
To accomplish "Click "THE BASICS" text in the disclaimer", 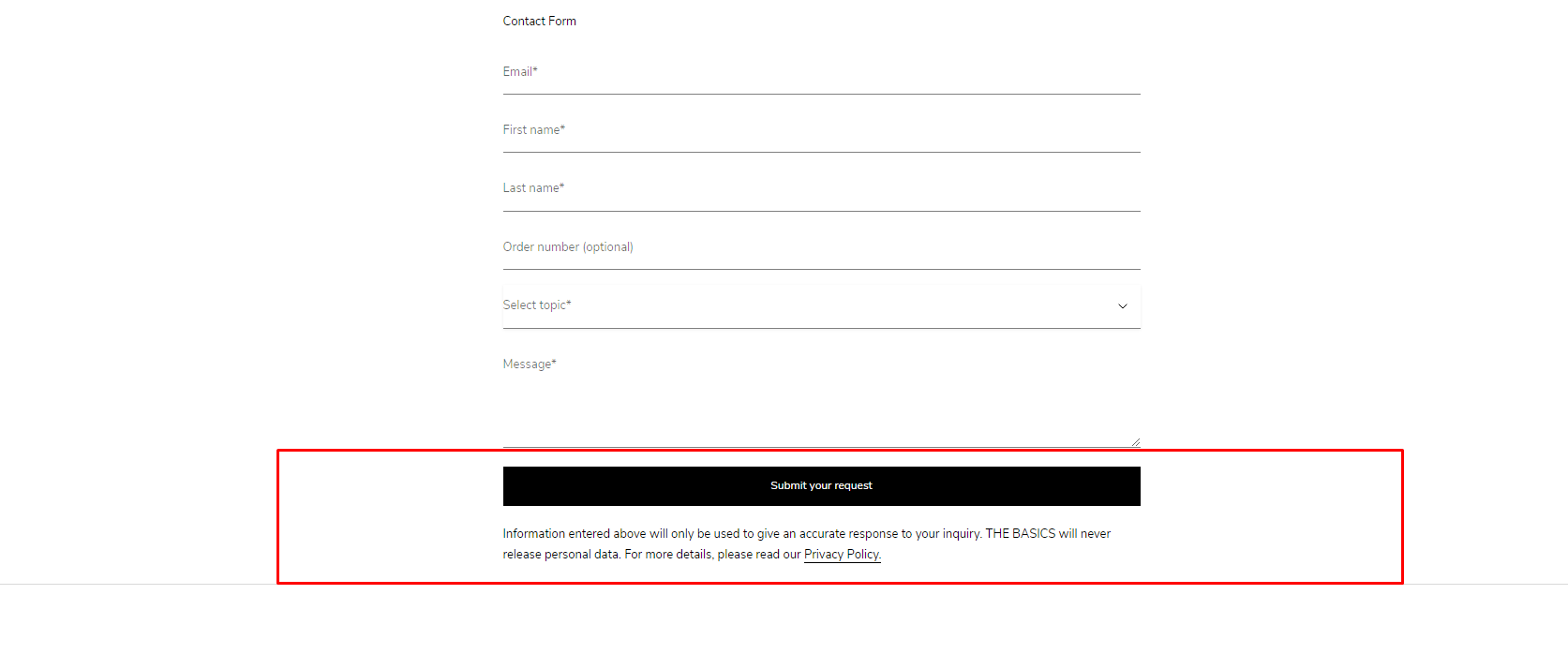I will point(1020,534).
